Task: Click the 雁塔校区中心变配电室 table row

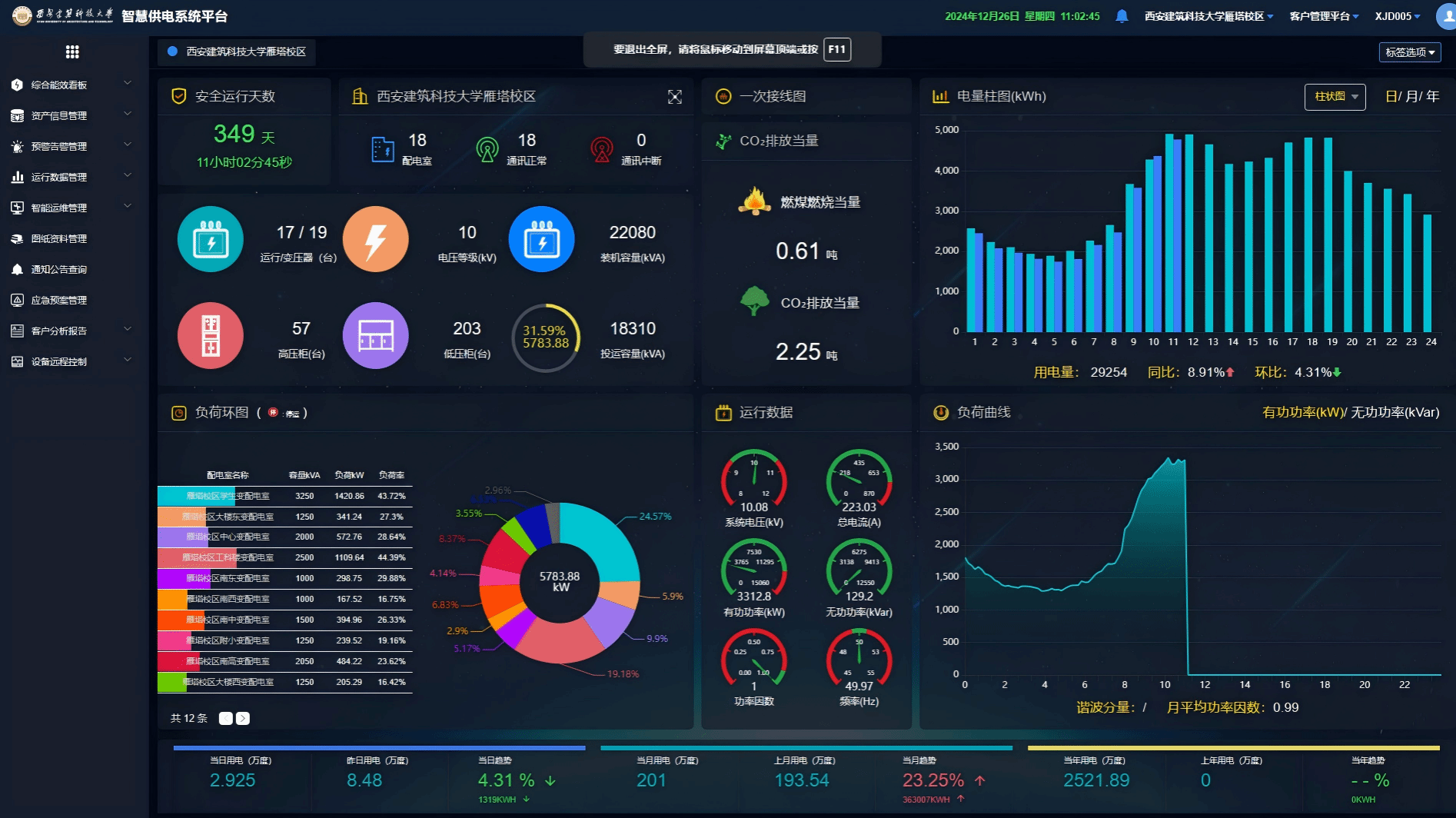Action: tap(284, 537)
